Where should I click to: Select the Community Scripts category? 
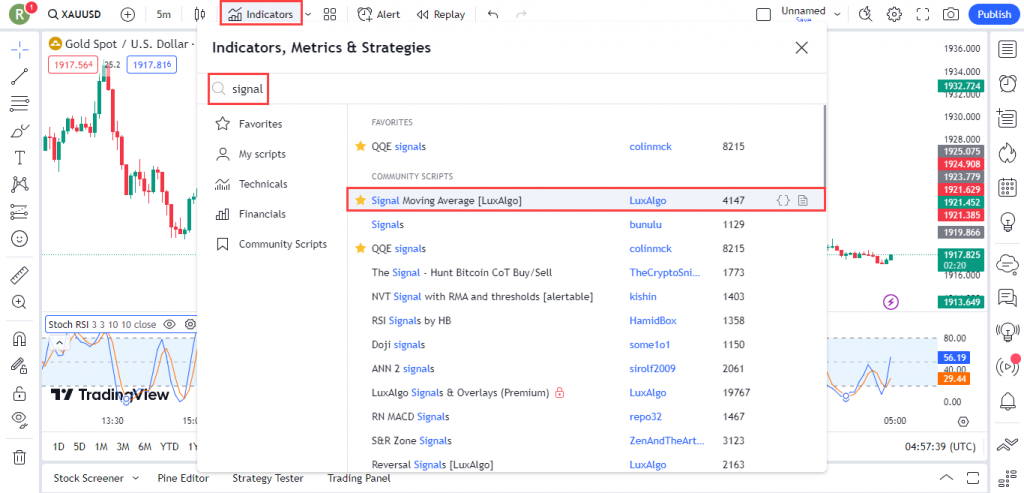272,244
